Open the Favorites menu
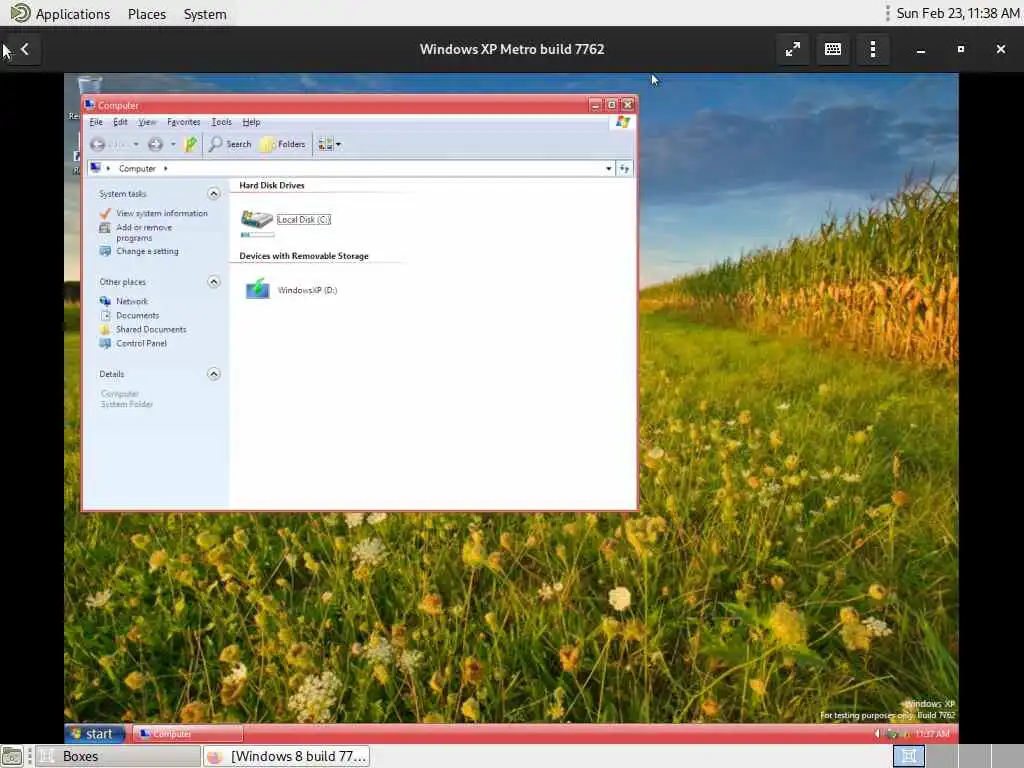 pyautogui.click(x=184, y=122)
